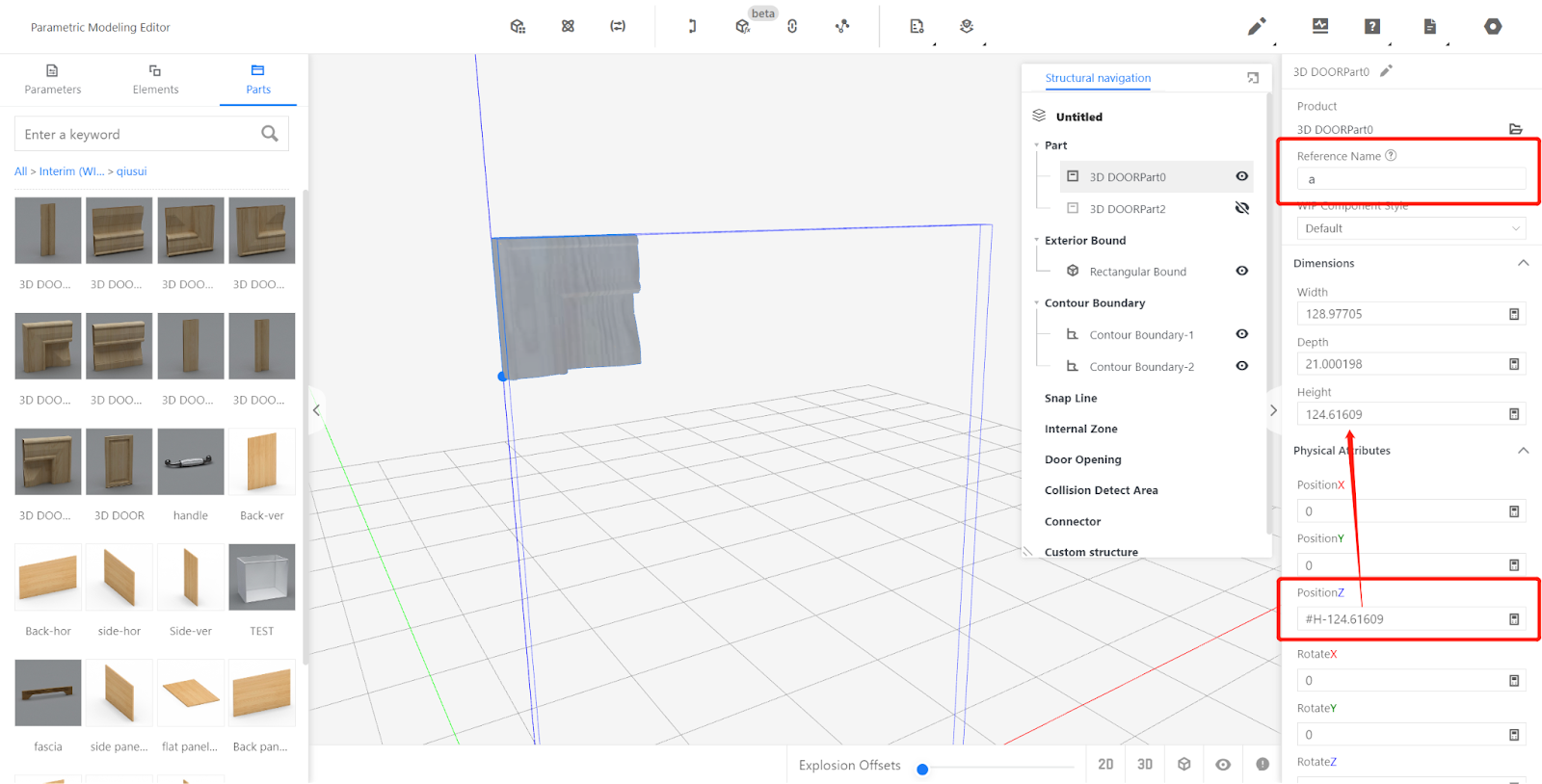Select the handle part thumbnail
This screenshot has height=784, width=1542.
(x=191, y=462)
